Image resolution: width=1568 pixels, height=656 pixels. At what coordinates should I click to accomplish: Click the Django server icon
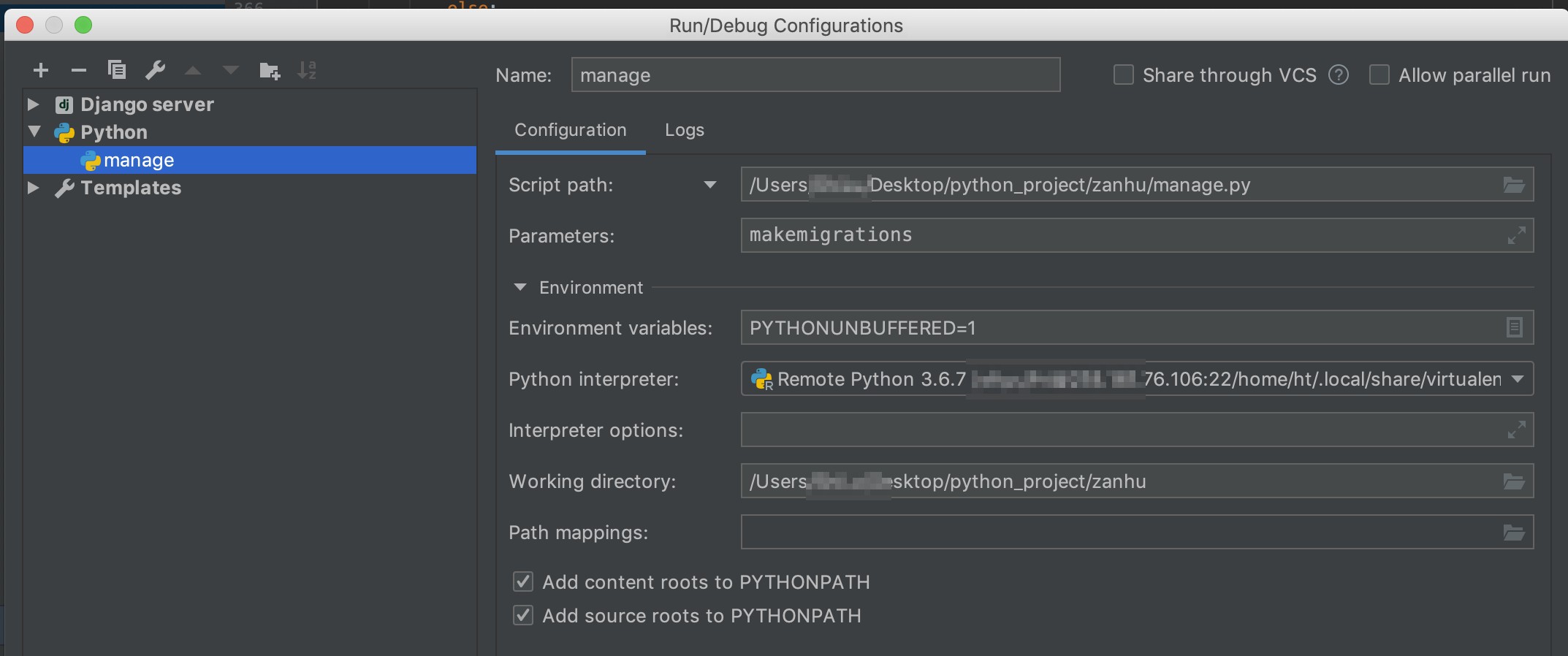coord(64,104)
